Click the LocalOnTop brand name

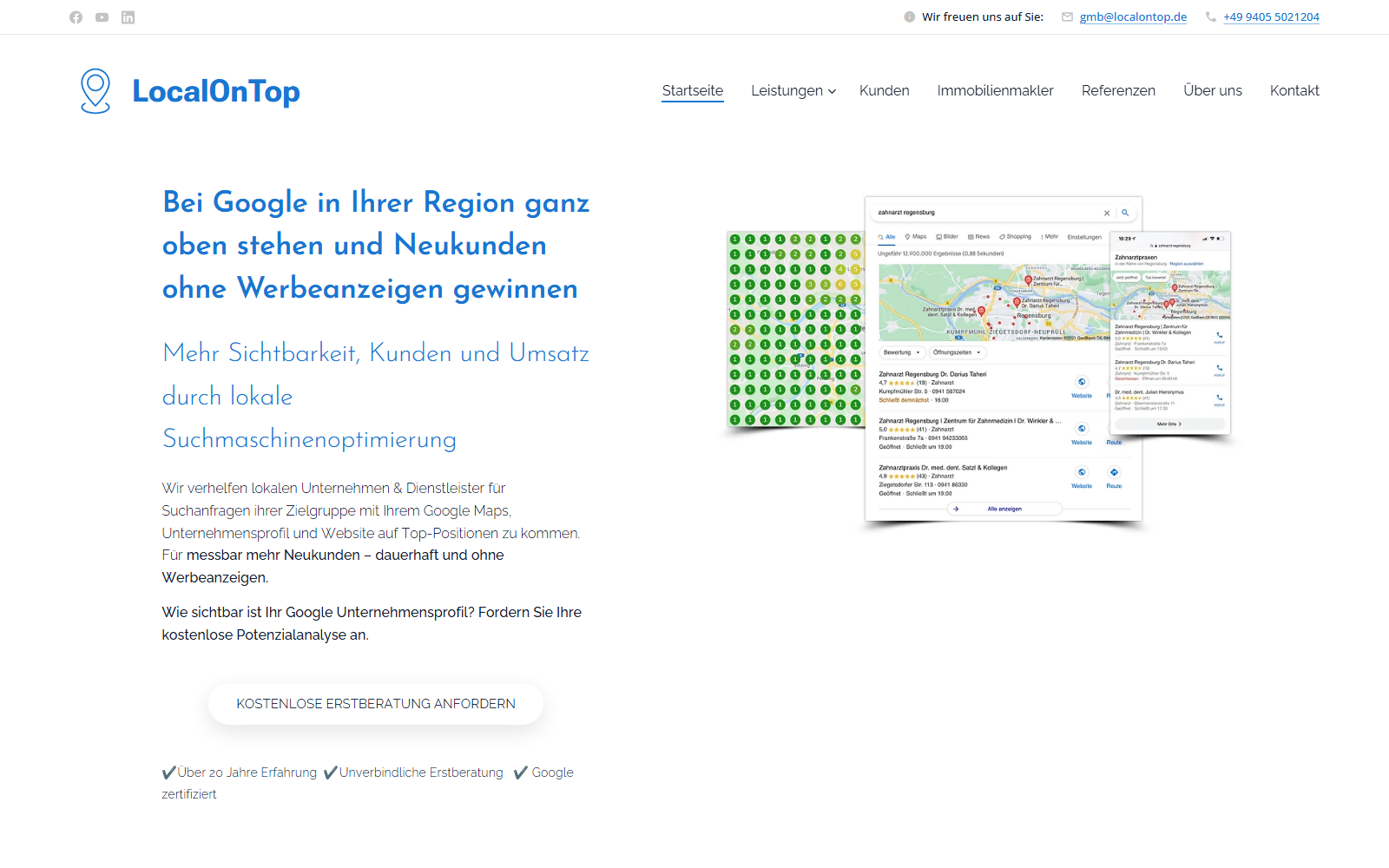click(x=216, y=91)
